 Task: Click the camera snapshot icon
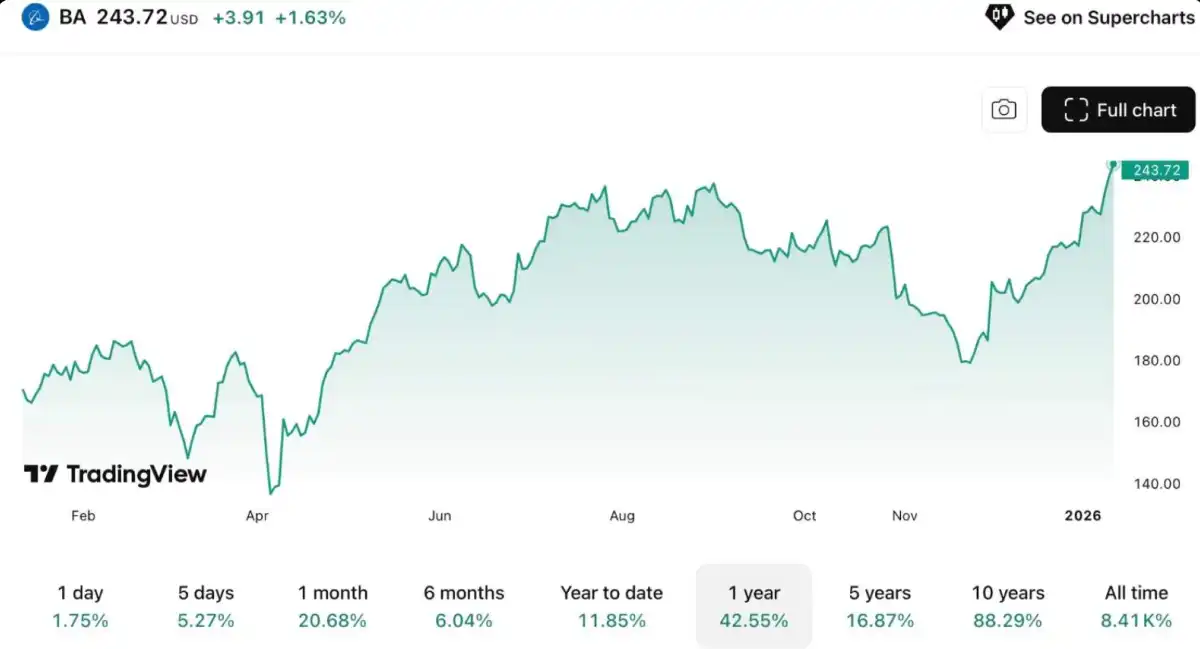pos(1004,110)
